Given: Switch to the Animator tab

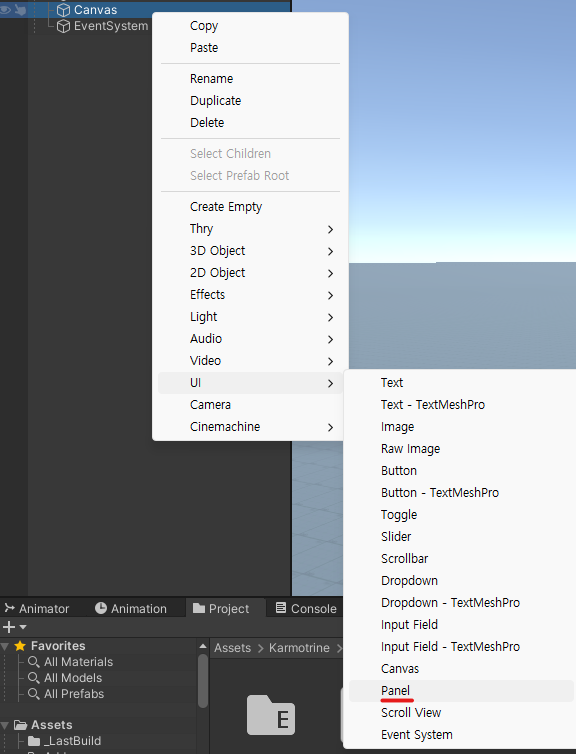Looking at the screenshot, I should click(x=37, y=608).
